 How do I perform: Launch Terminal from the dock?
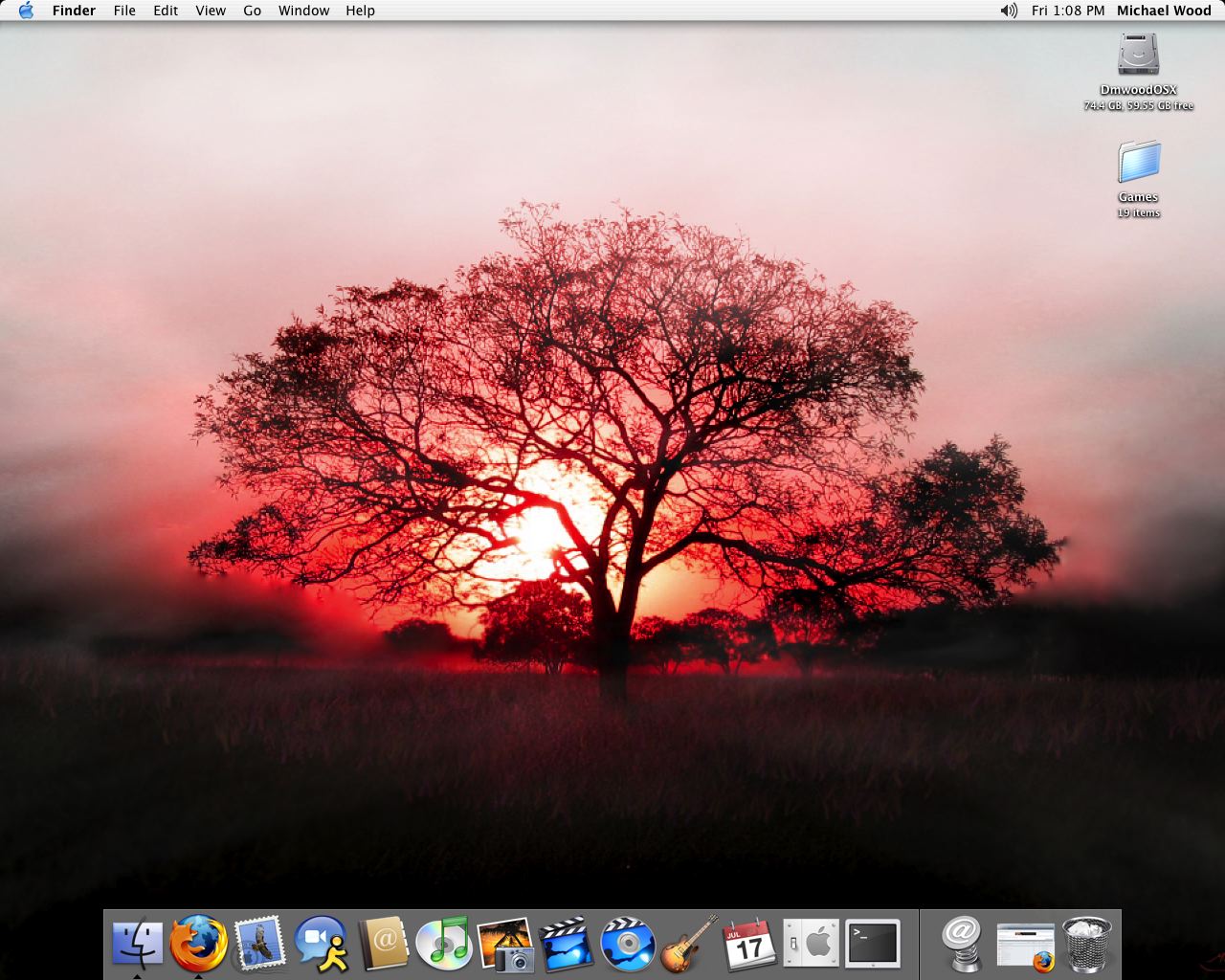[x=872, y=944]
